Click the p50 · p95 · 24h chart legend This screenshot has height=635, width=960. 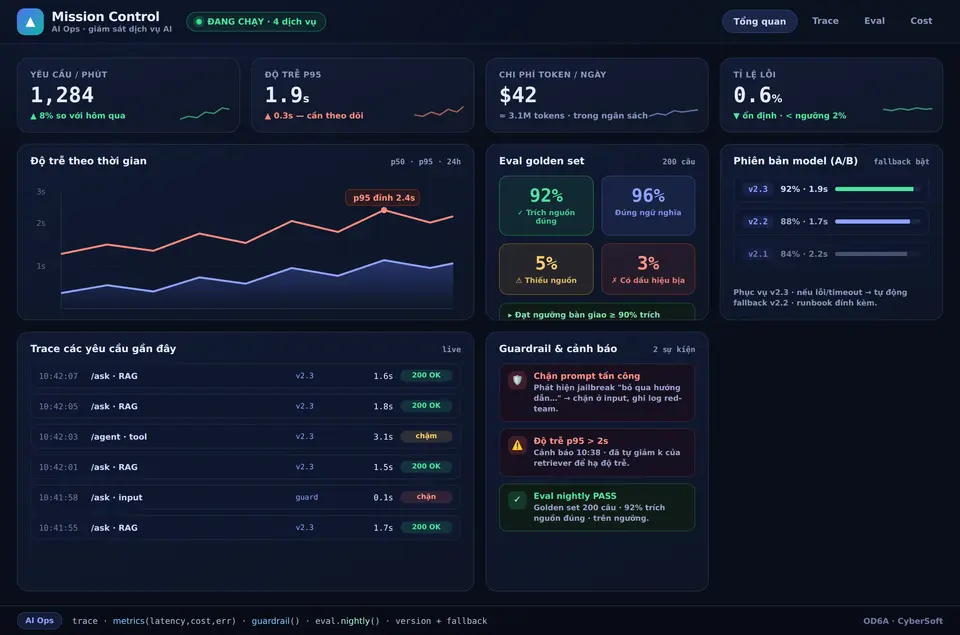pyautogui.click(x=426, y=162)
